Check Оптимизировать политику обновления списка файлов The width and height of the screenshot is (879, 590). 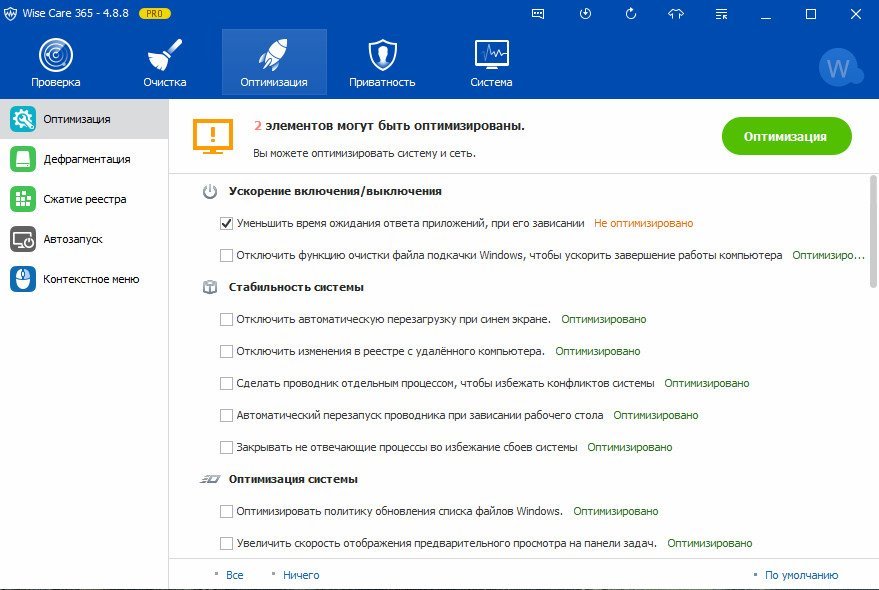pos(226,511)
